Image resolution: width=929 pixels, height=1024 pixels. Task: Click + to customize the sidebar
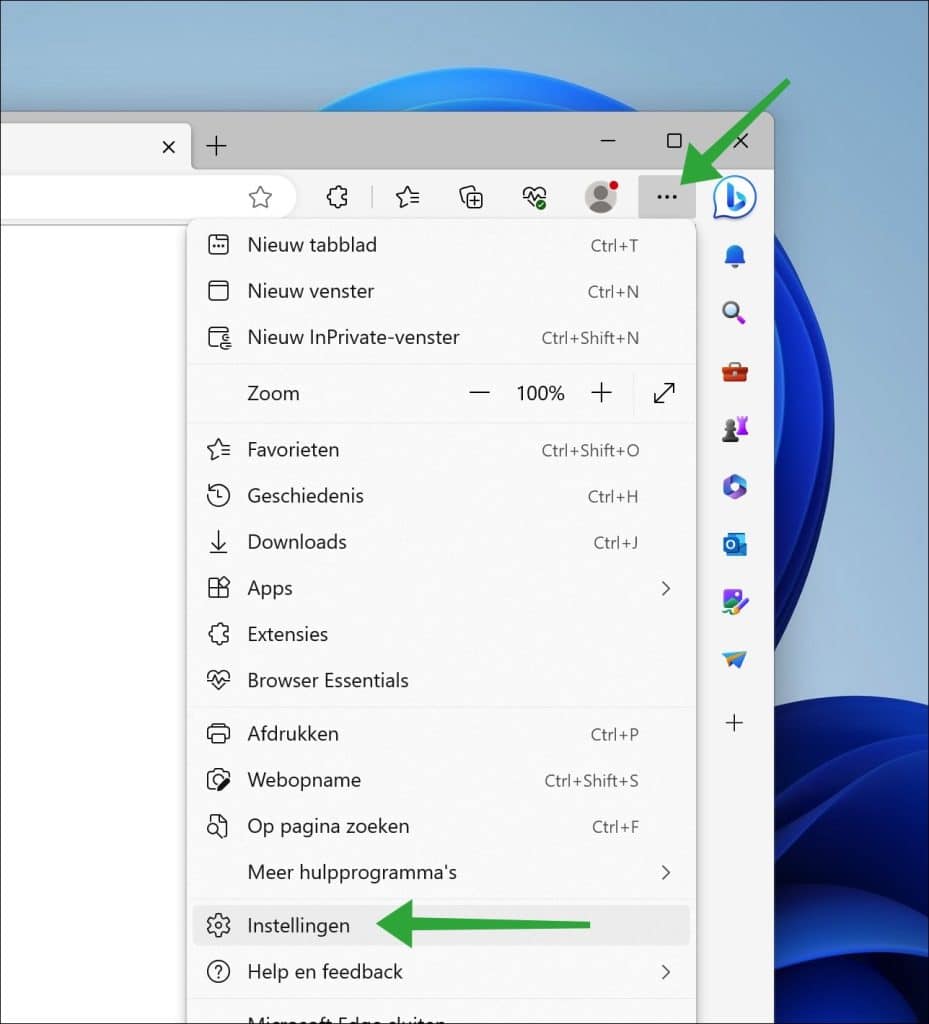pyautogui.click(x=734, y=723)
